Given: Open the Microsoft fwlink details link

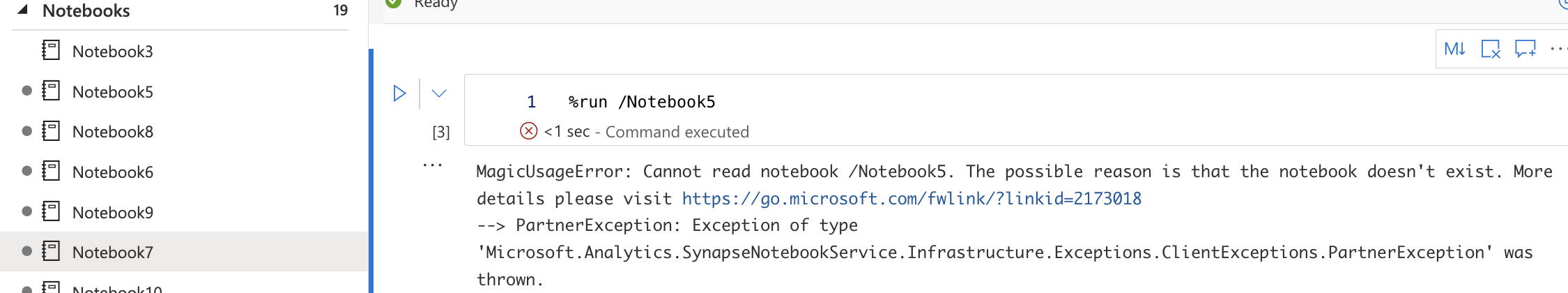Looking at the screenshot, I should [x=912, y=199].
